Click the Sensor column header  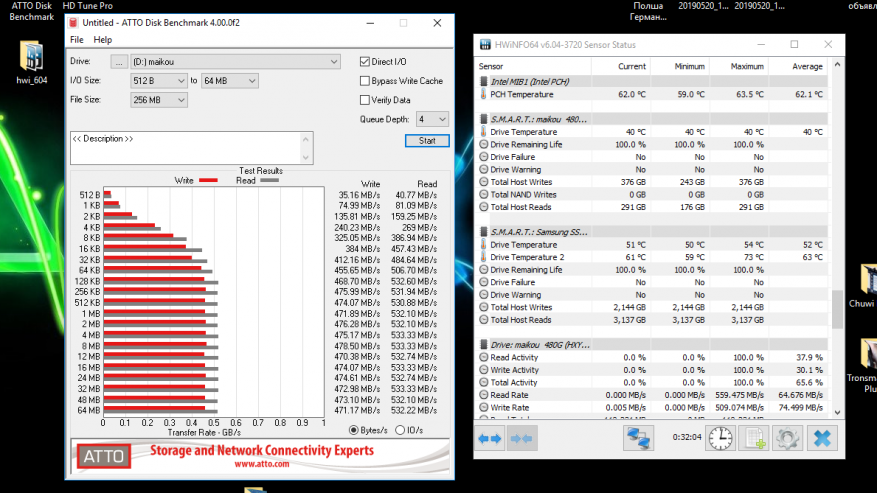[x=534, y=66]
